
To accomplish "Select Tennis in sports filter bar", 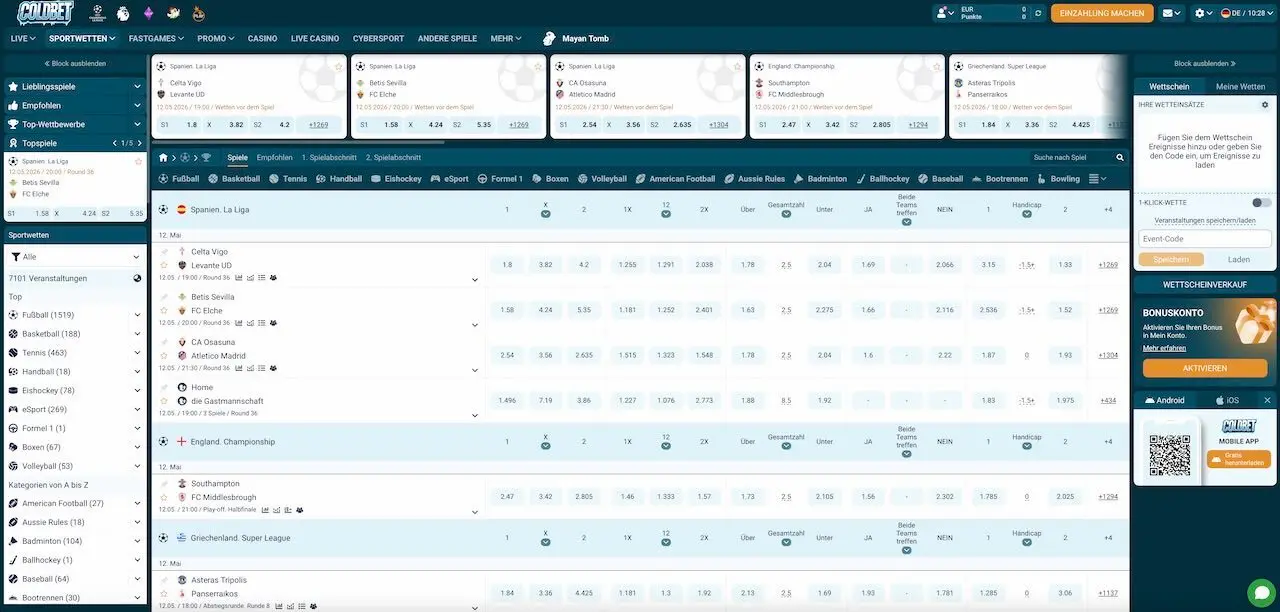I will click(288, 179).
